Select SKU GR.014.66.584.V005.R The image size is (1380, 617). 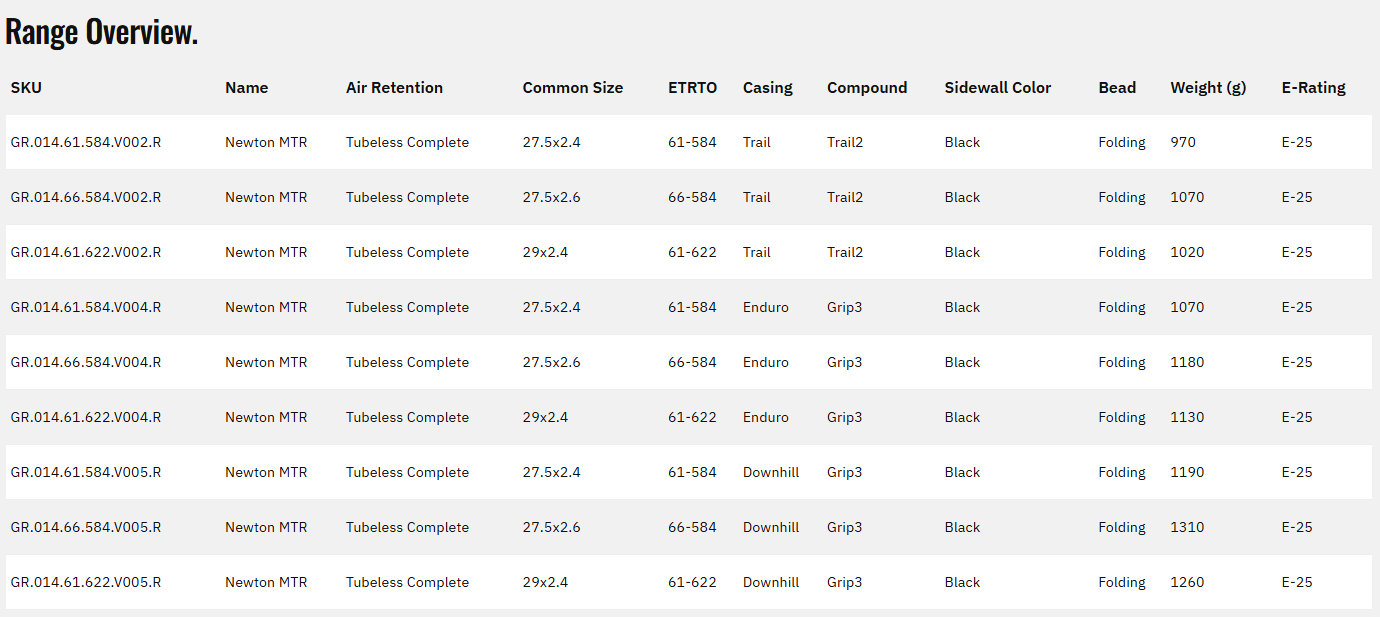86,527
